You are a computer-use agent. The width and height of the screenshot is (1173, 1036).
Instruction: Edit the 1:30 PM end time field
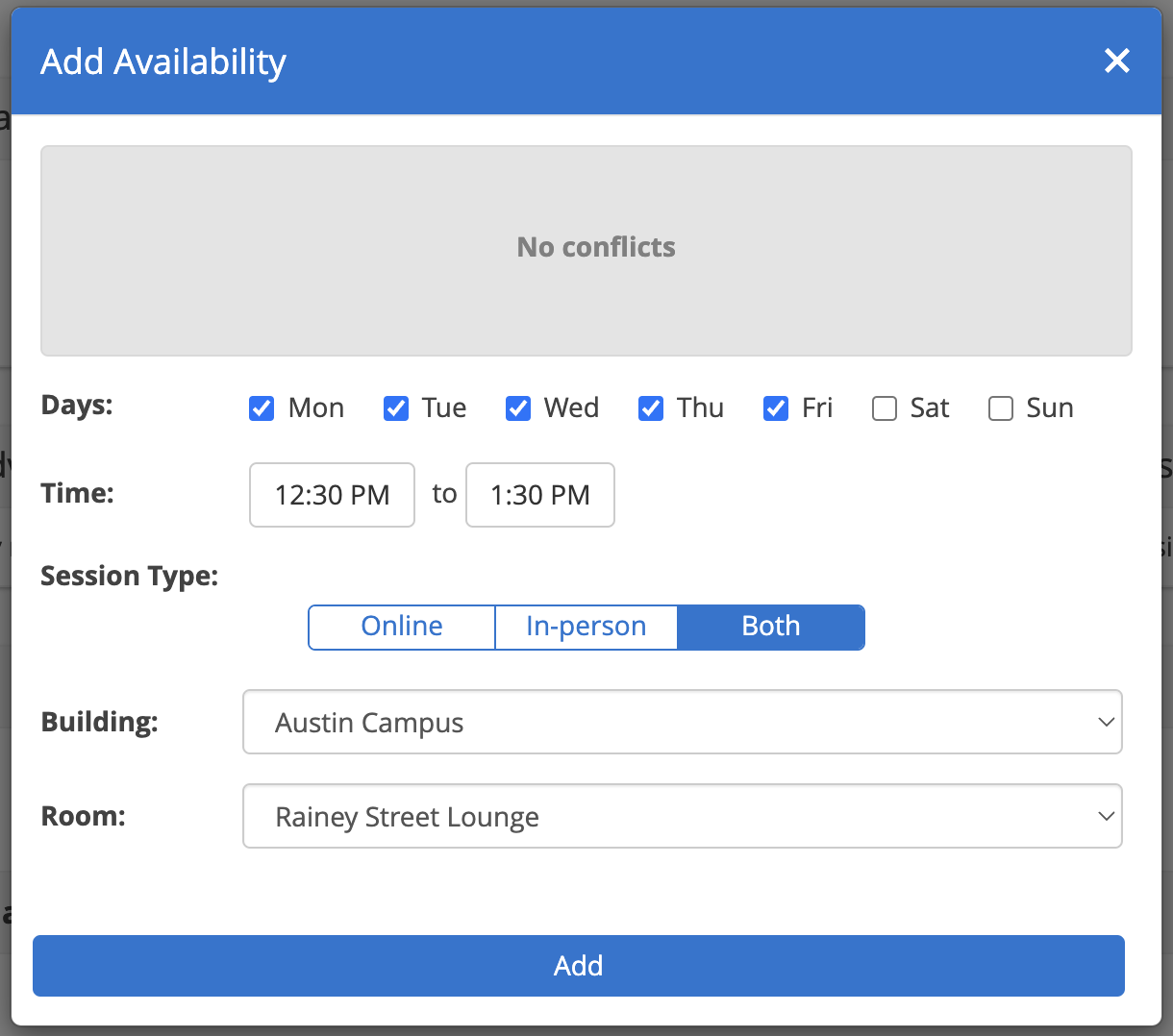pyautogui.click(x=540, y=495)
